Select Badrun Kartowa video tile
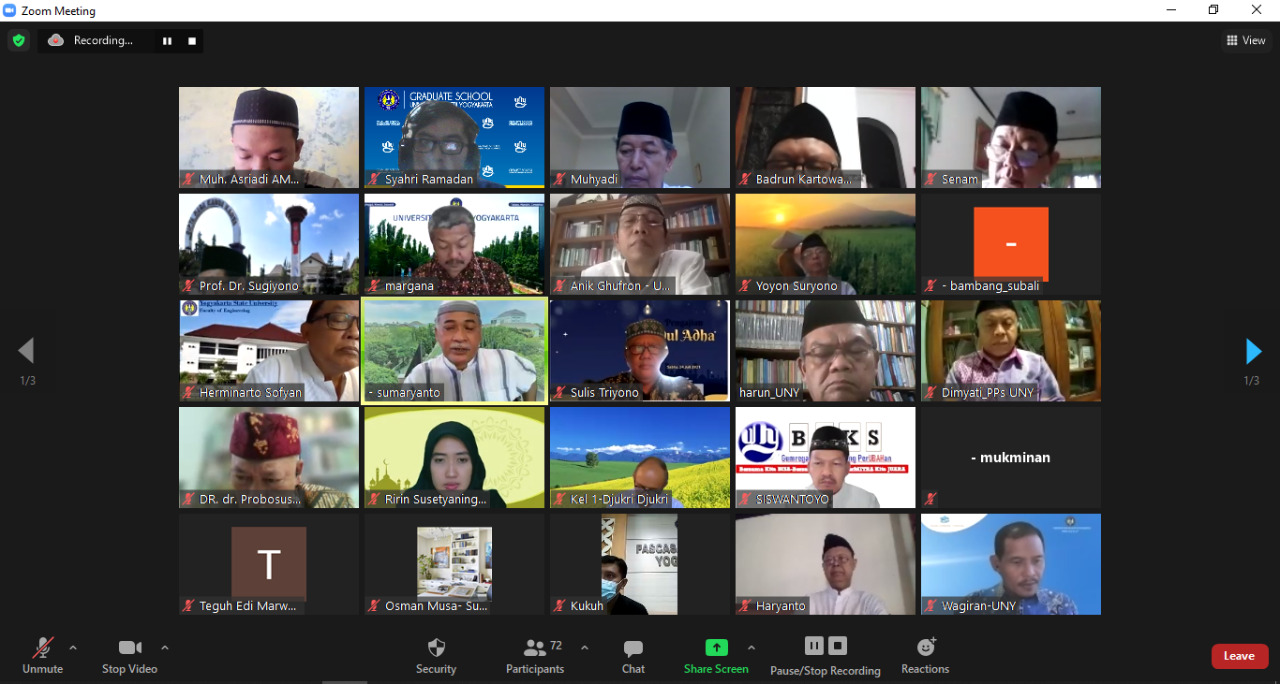Screen dimensions: 1280x684 (x=825, y=137)
